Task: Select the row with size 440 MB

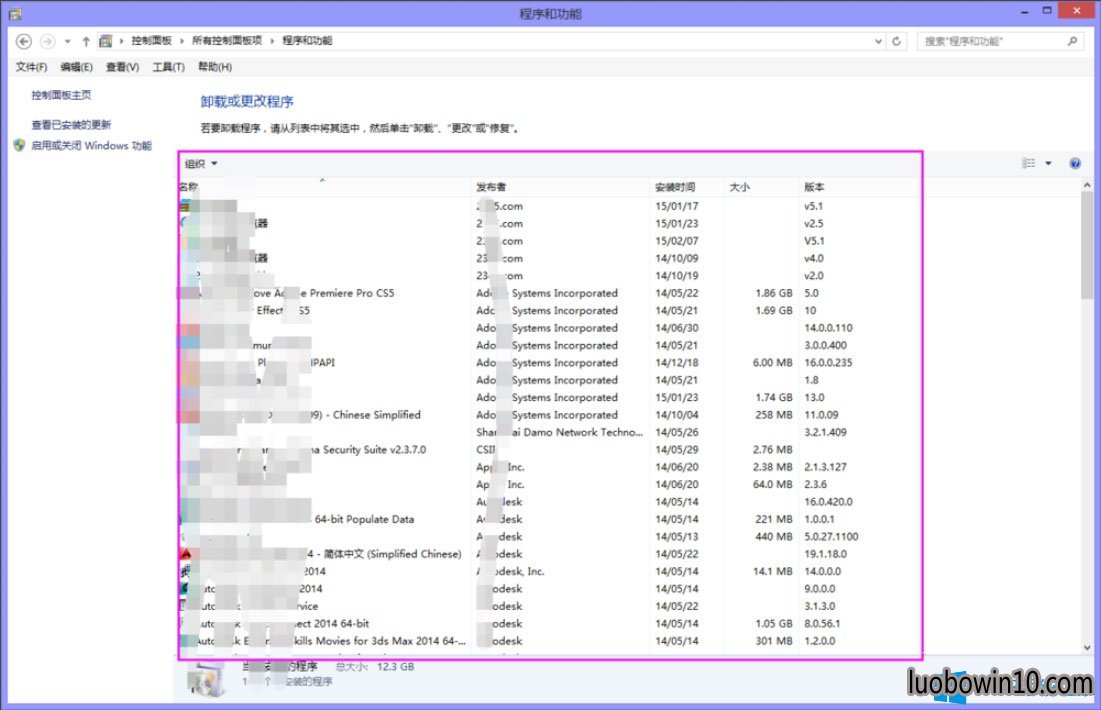Action: point(549,537)
